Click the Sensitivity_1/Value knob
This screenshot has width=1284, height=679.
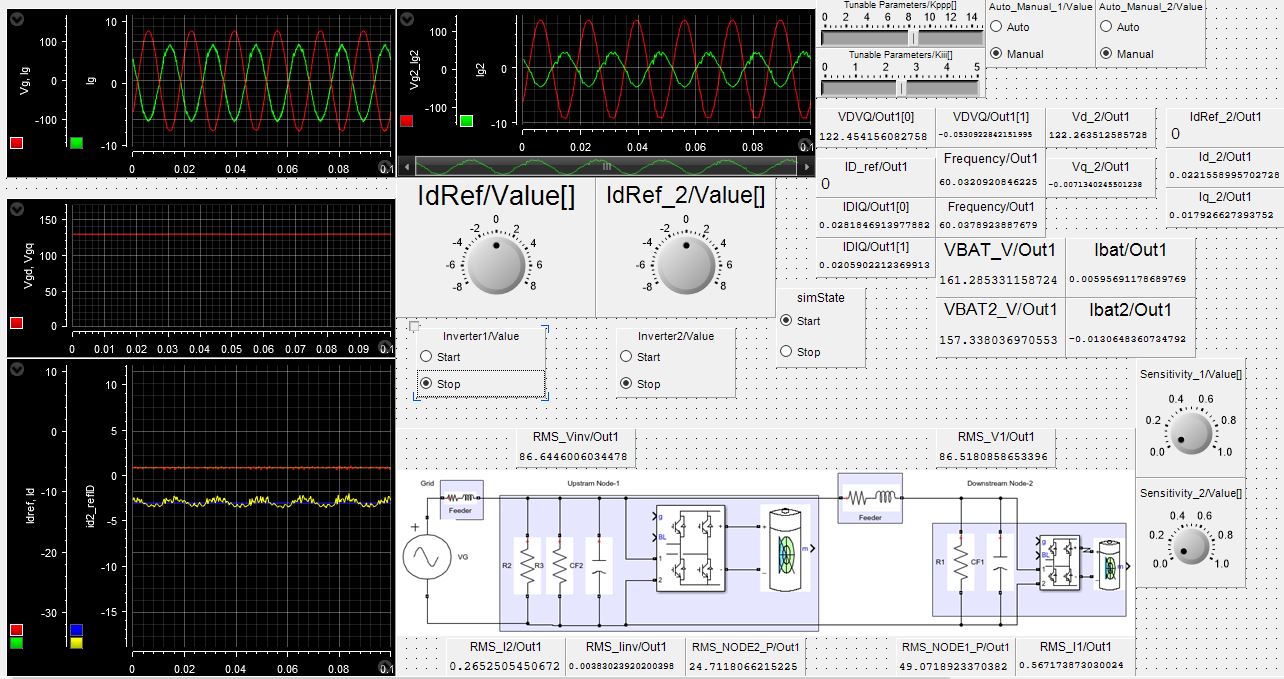point(1190,431)
